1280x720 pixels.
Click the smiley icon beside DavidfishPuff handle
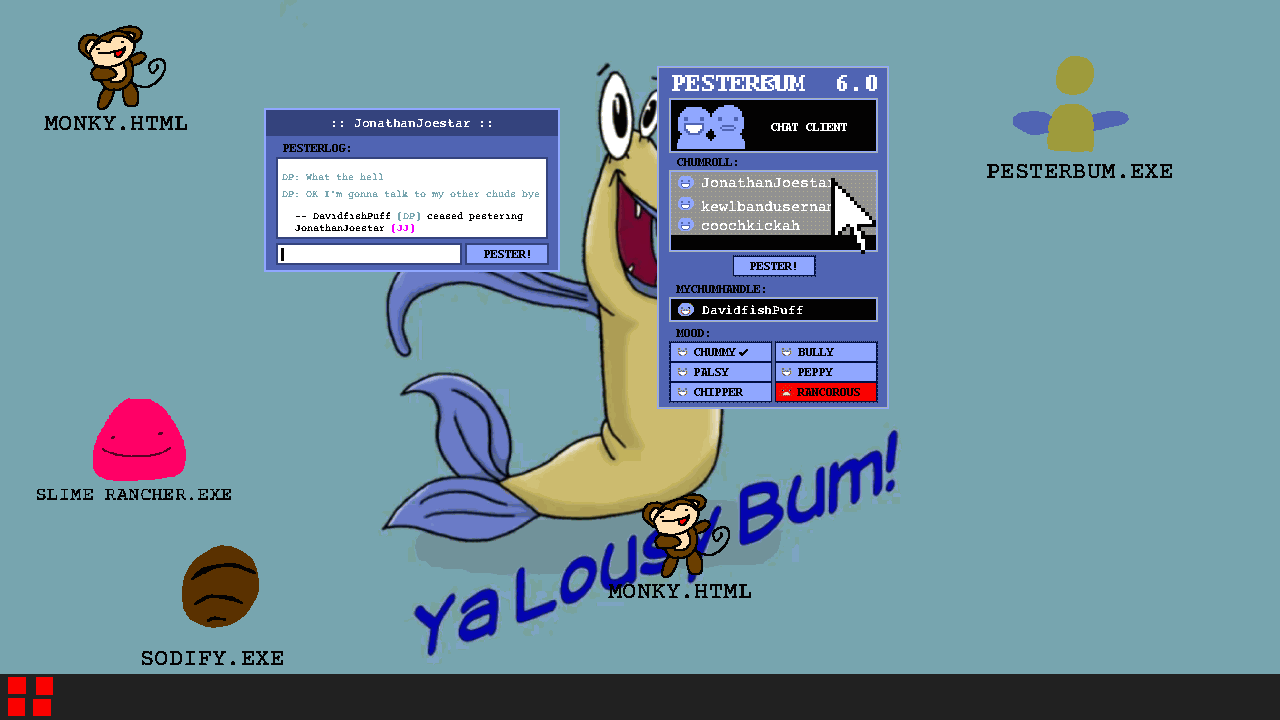tap(686, 310)
